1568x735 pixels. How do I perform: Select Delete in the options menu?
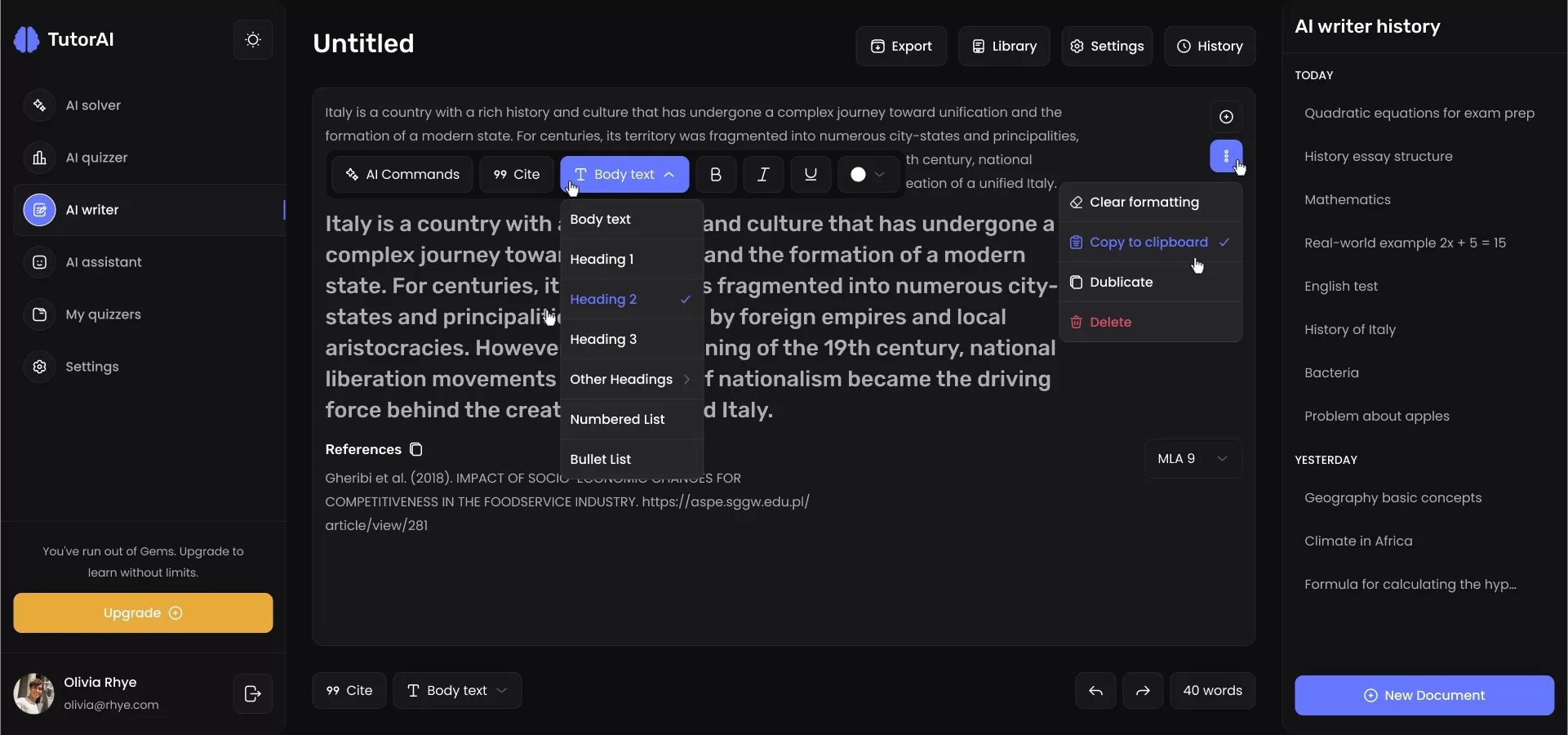pyautogui.click(x=1110, y=323)
